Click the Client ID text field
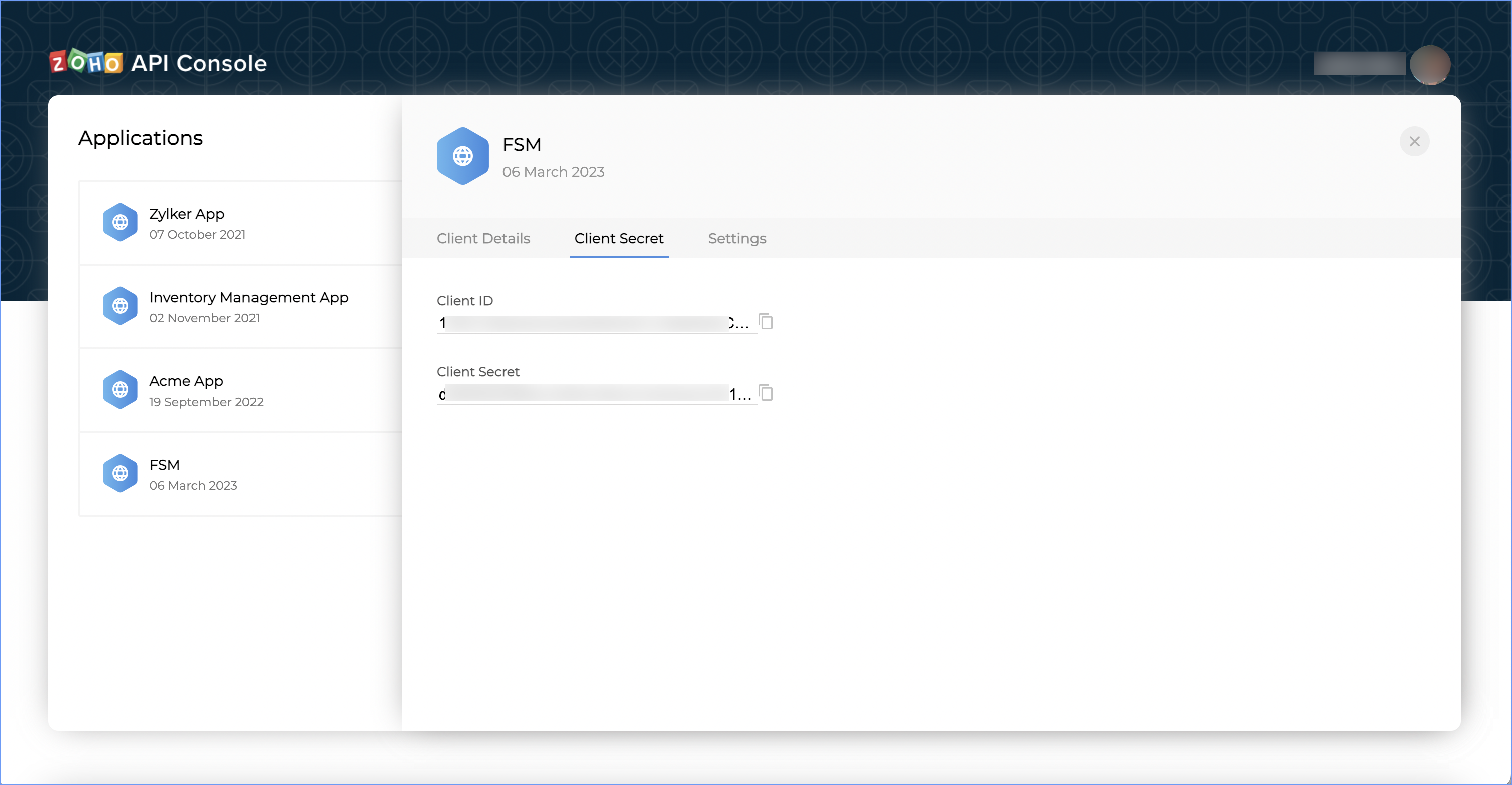This screenshot has width=1512, height=785. coord(593,323)
